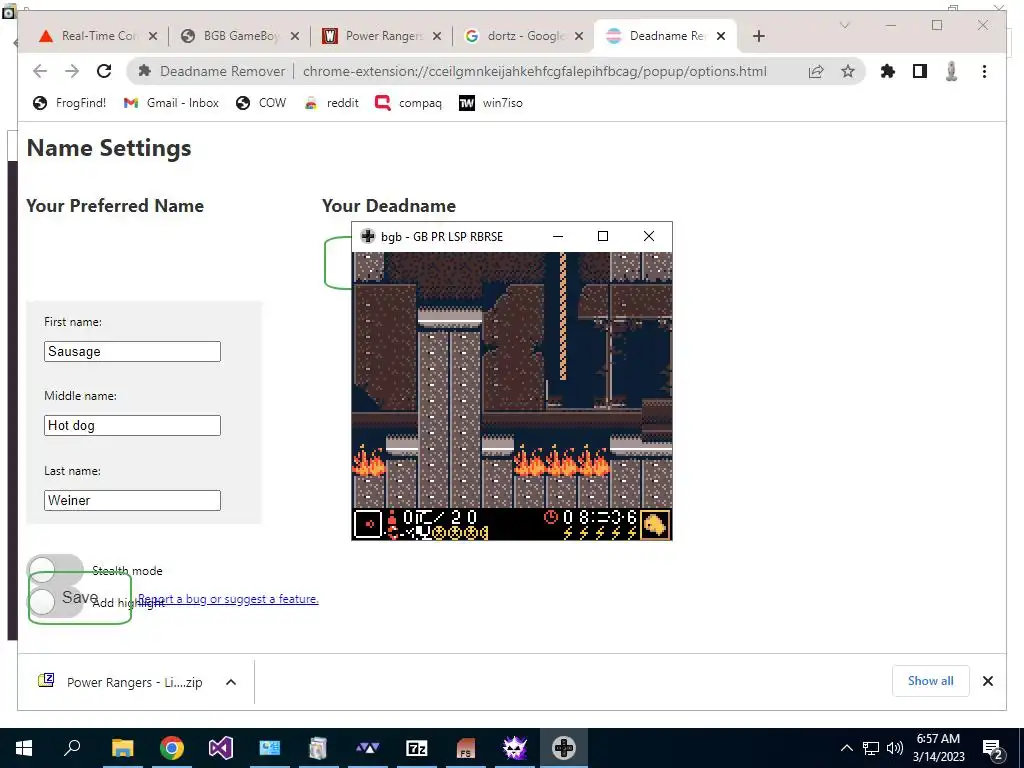The image size is (1024, 768).
Task: Click the Last name field containing Weiner
Action: tap(133, 500)
